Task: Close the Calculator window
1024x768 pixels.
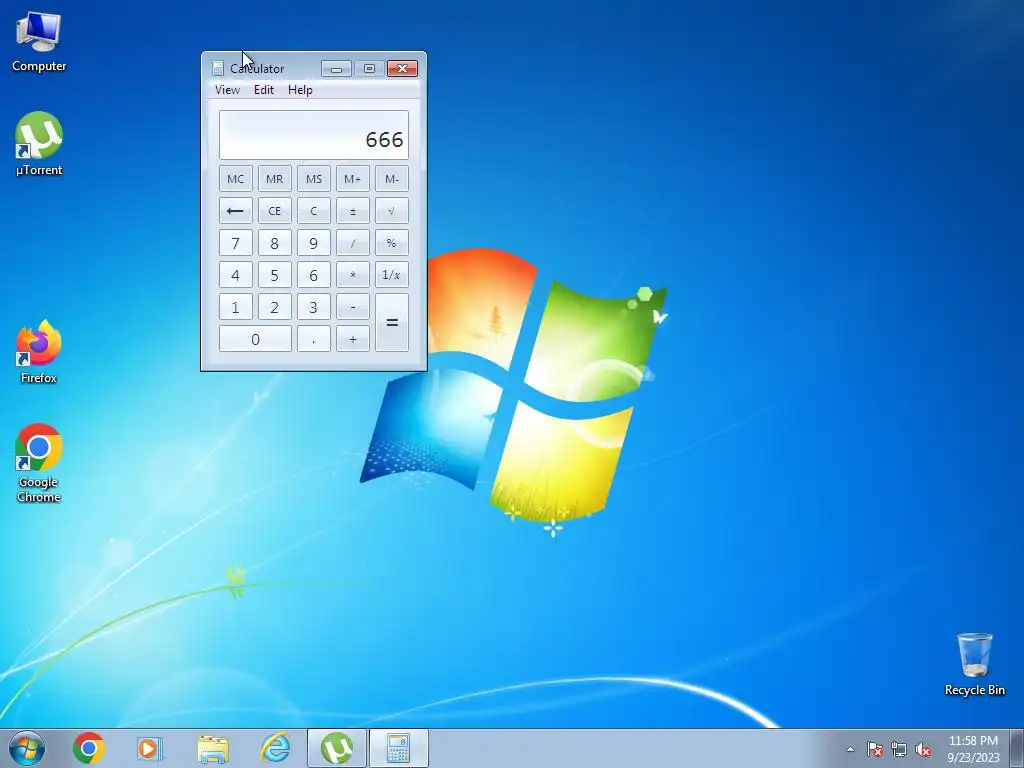Action: (x=402, y=69)
